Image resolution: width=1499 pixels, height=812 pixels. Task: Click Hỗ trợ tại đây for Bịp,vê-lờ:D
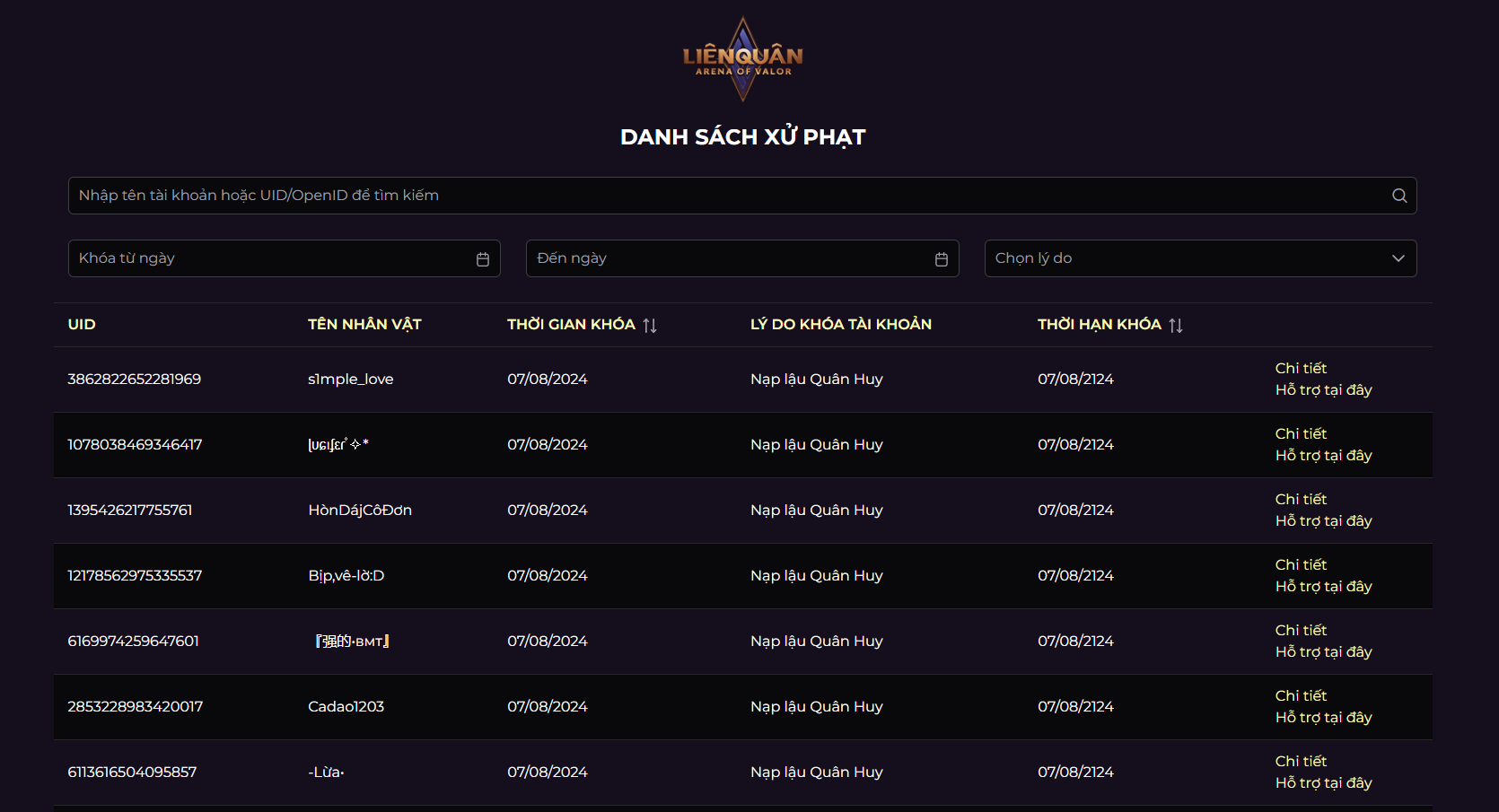pyautogui.click(x=1323, y=587)
